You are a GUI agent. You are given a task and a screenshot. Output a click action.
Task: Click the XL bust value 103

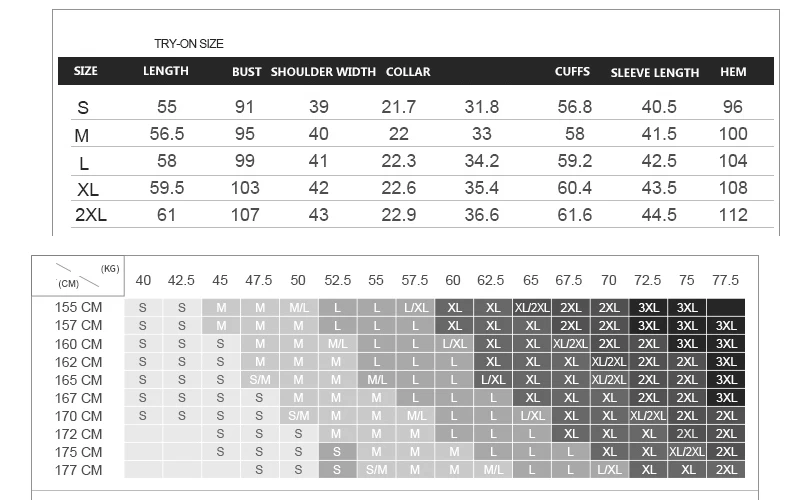pyautogui.click(x=245, y=188)
